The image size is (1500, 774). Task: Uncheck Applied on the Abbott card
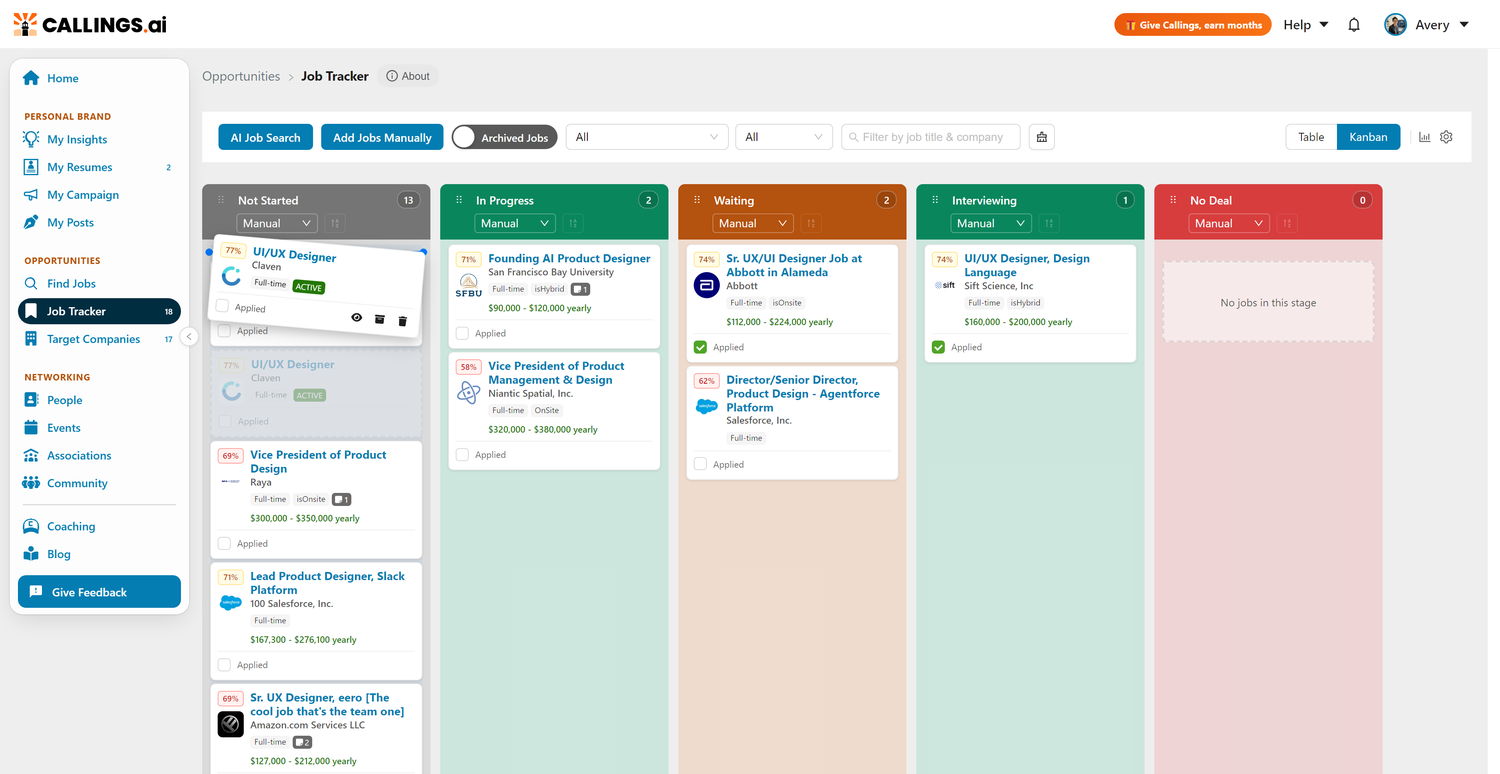point(700,347)
